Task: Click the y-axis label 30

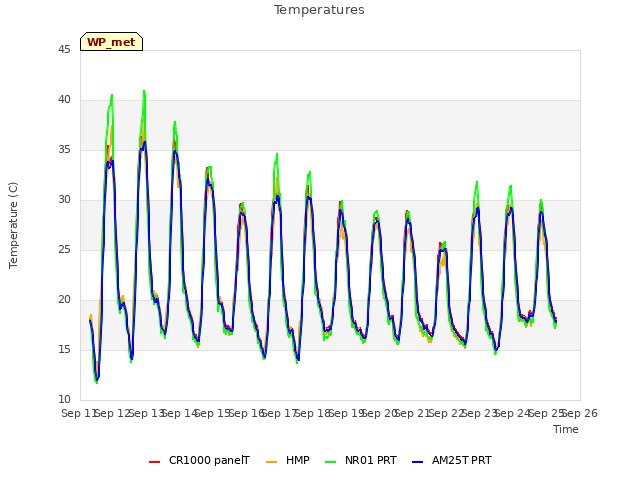Action: 64,200
